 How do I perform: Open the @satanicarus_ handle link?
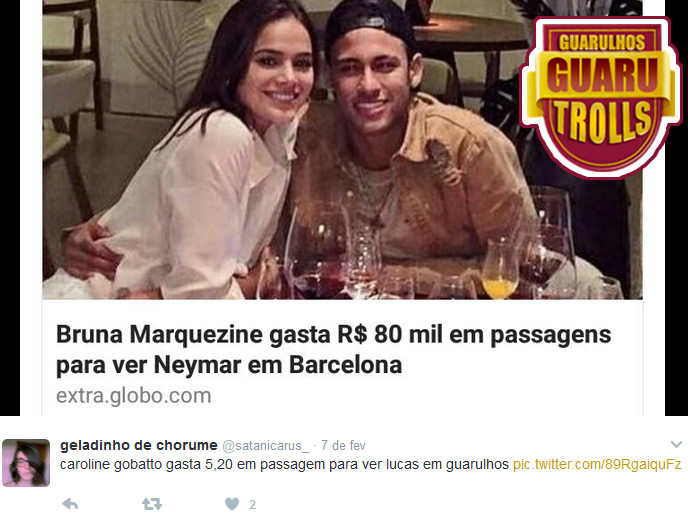click(x=265, y=446)
